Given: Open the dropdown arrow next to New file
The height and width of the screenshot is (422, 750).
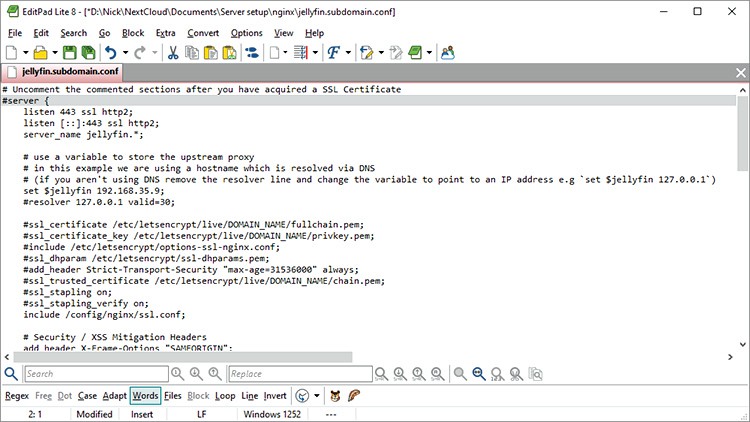Looking at the screenshot, I should [25, 53].
